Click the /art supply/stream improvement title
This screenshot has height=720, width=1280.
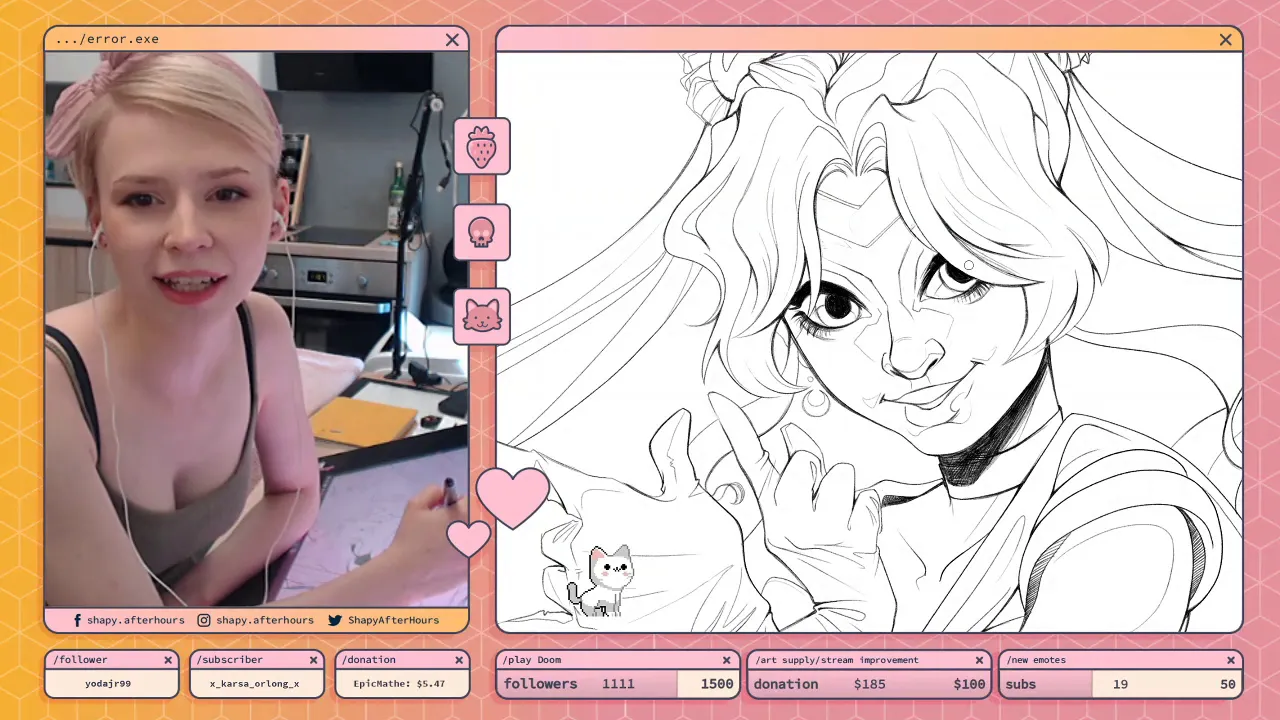(837, 660)
